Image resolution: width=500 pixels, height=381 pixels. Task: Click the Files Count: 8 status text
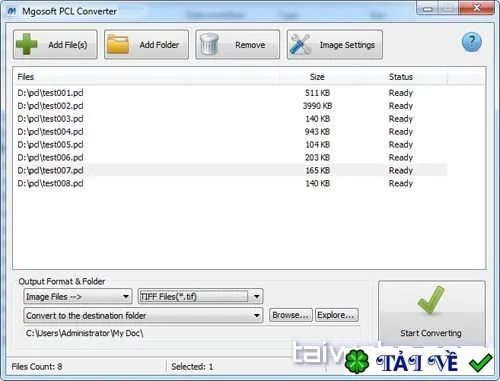pyautogui.click(x=37, y=367)
